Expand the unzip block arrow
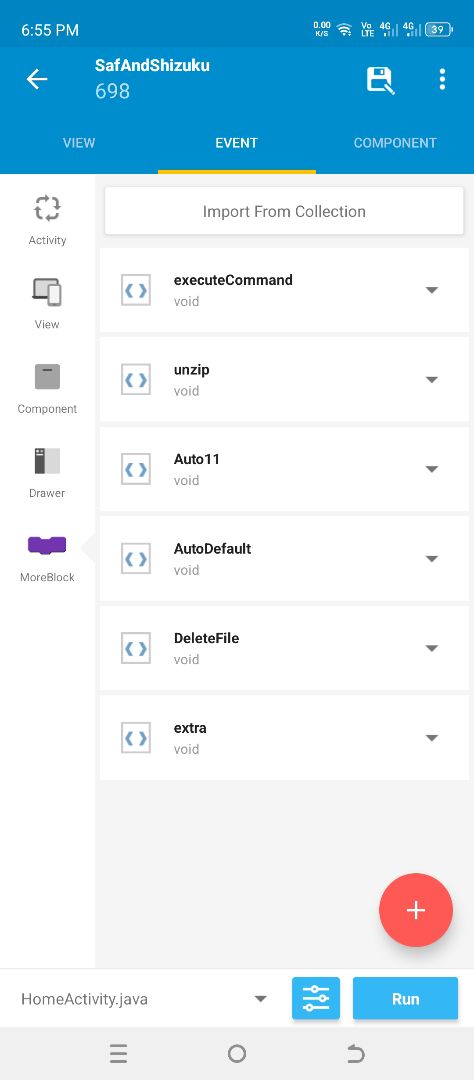The width and height of the screenshot is (474, 1080). 431,380
